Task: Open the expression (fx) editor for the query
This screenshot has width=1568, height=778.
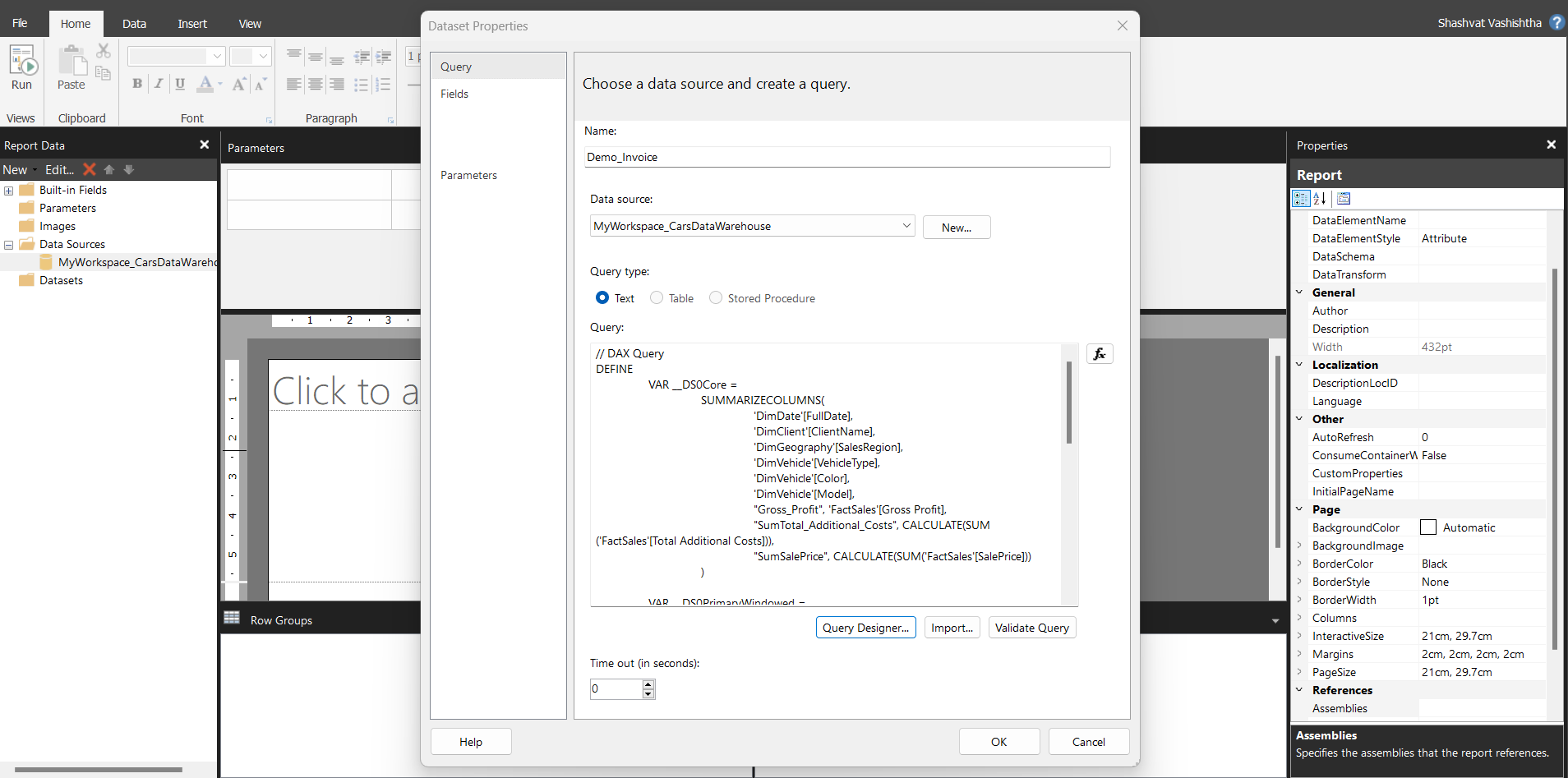Action: [x=1100, y=353]
